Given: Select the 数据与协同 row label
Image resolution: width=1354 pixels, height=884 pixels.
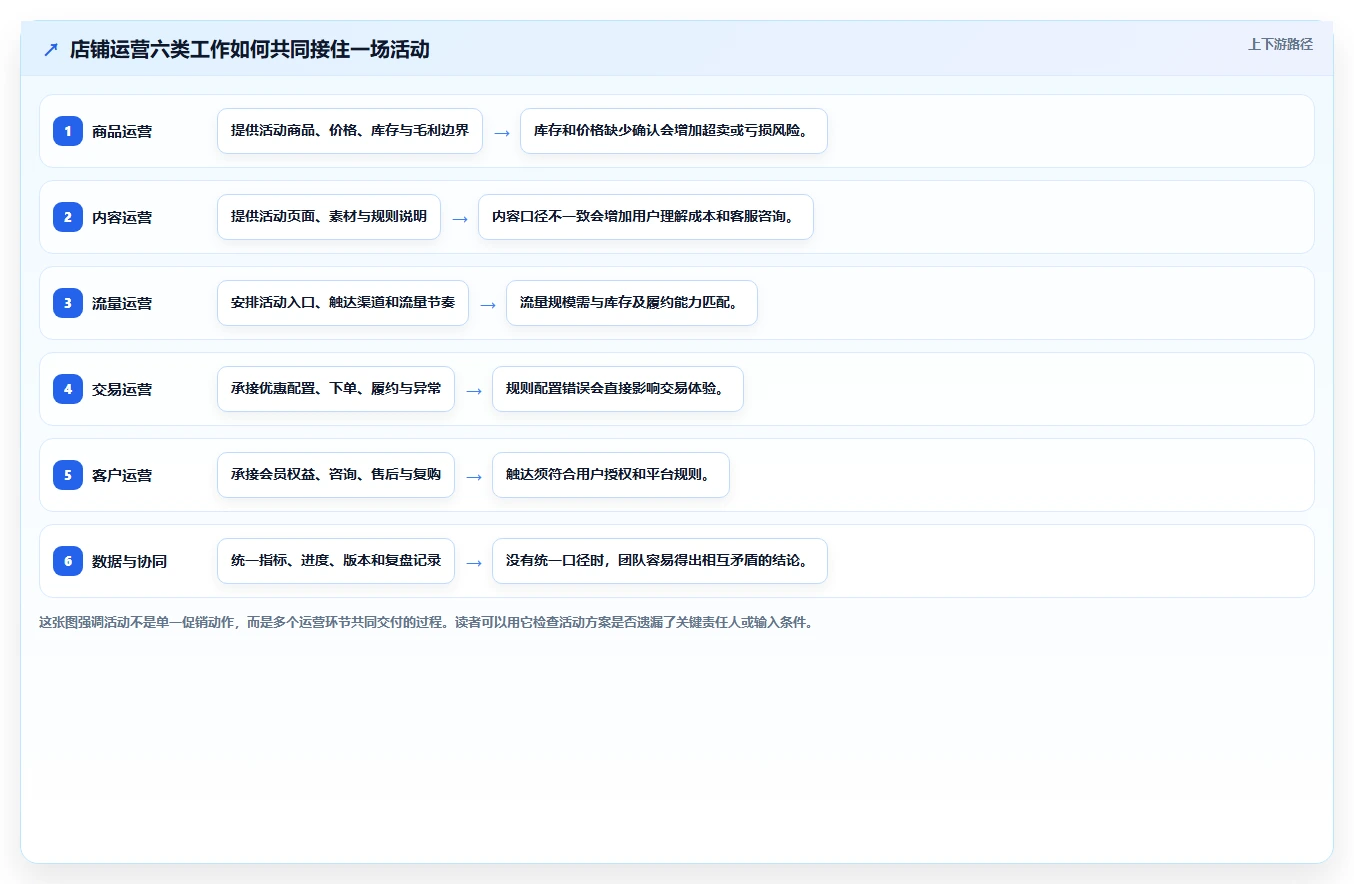Looking at the screenshot, I should click(130, 561).
